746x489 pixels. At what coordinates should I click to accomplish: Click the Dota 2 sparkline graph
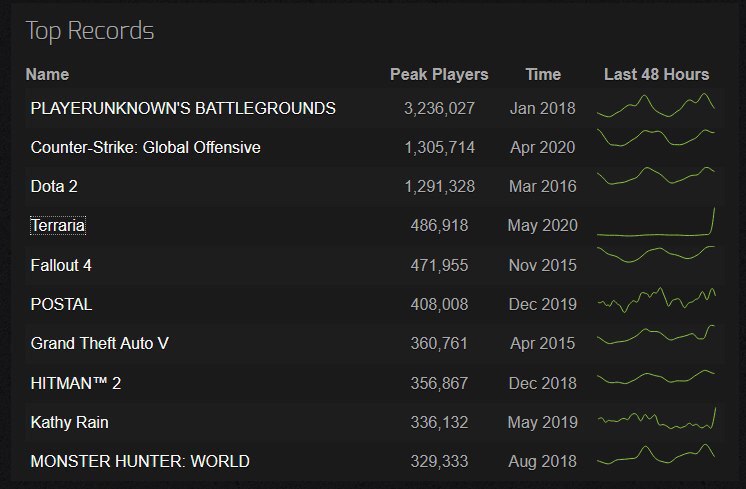pyautogui.click(x=656, y=176)
